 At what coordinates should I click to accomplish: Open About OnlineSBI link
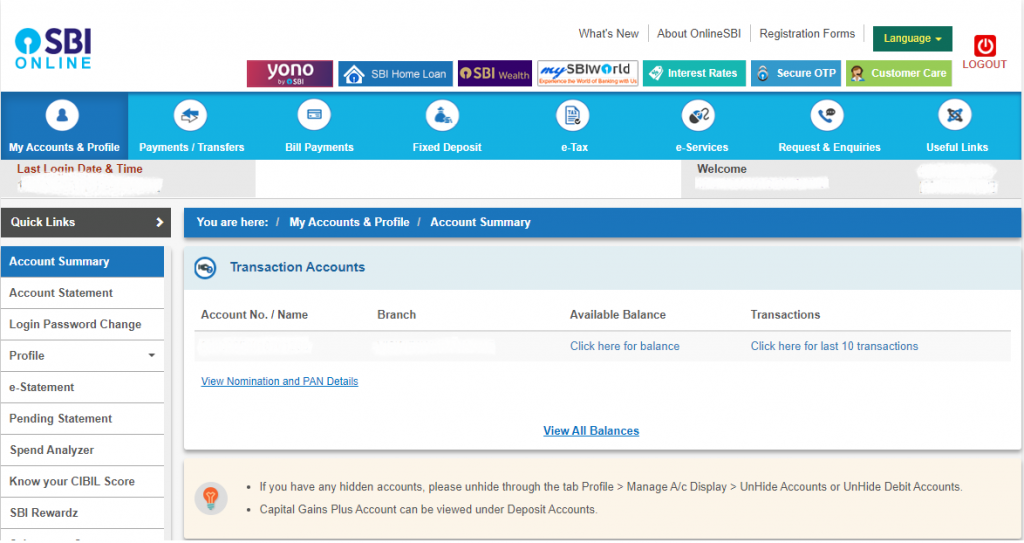pos(699,33)
